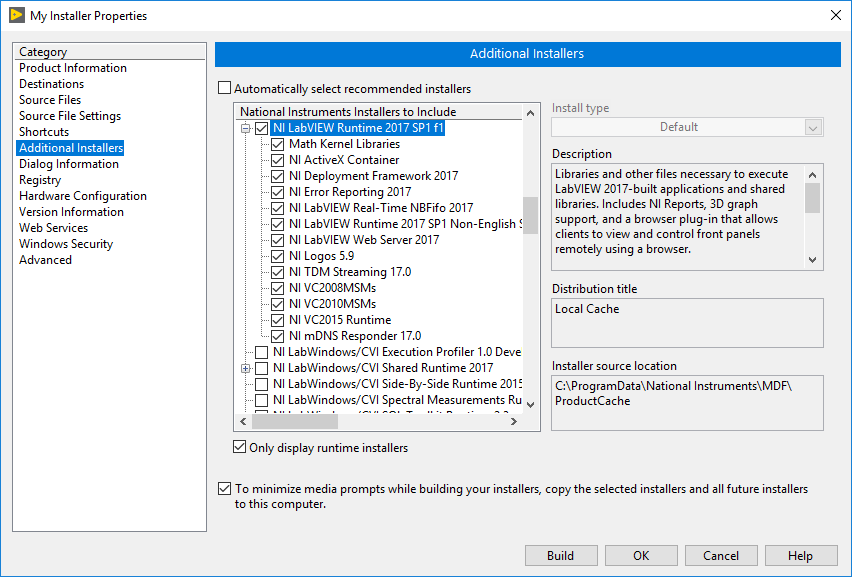Close the My Installer Properties dialog

pyautogui.click(x=836, y=15)
